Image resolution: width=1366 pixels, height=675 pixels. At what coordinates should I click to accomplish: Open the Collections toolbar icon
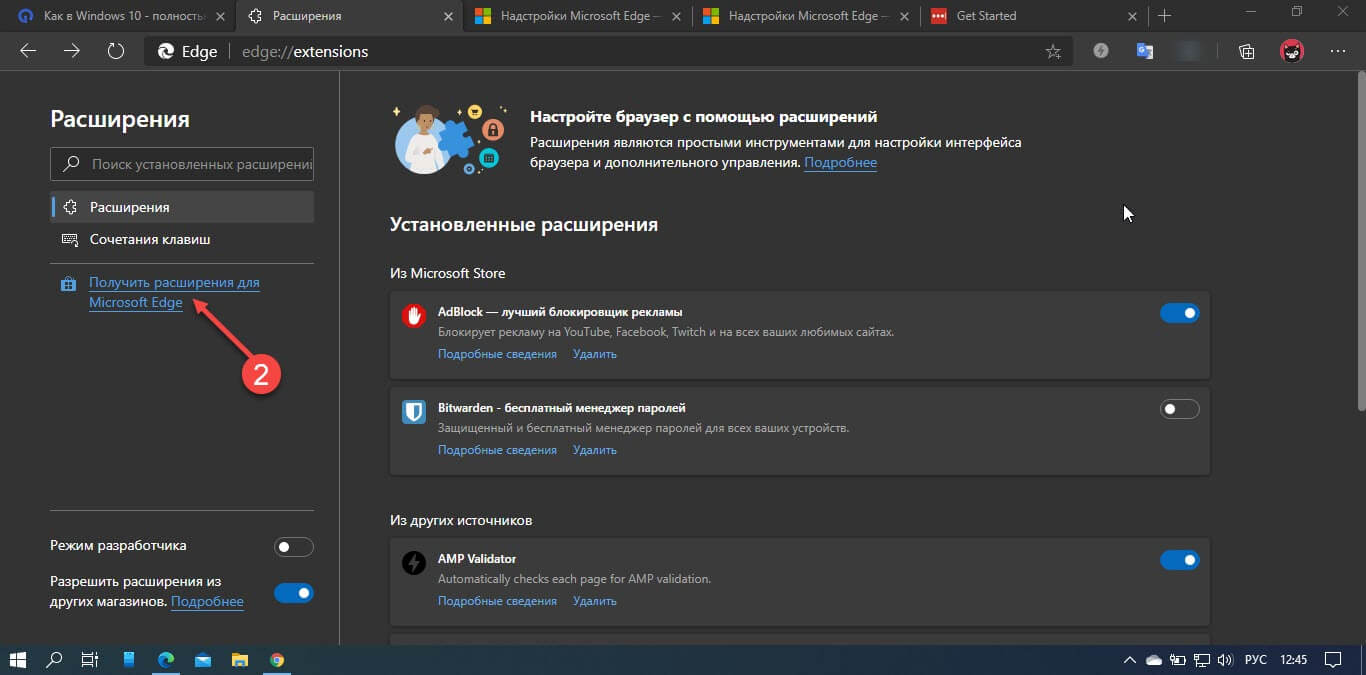(1246, 52)
